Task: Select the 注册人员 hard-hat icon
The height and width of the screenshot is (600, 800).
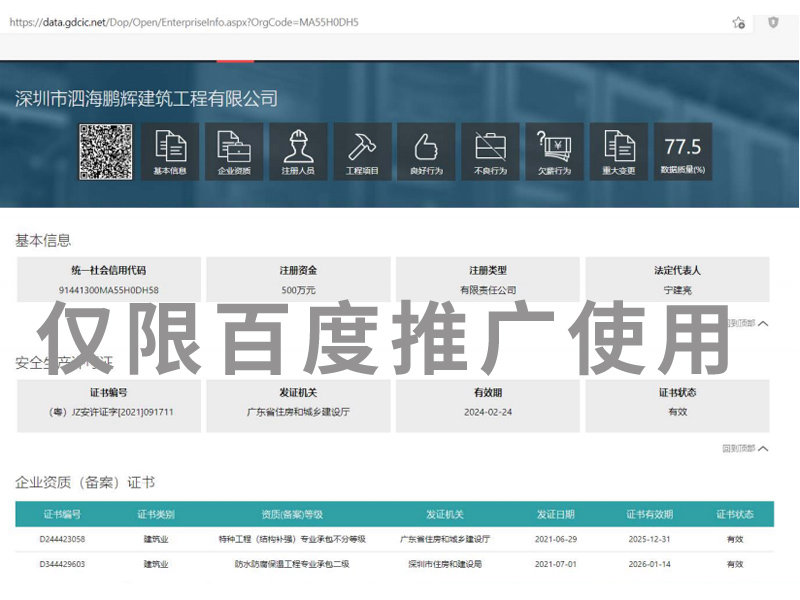Action: [298, 152]
